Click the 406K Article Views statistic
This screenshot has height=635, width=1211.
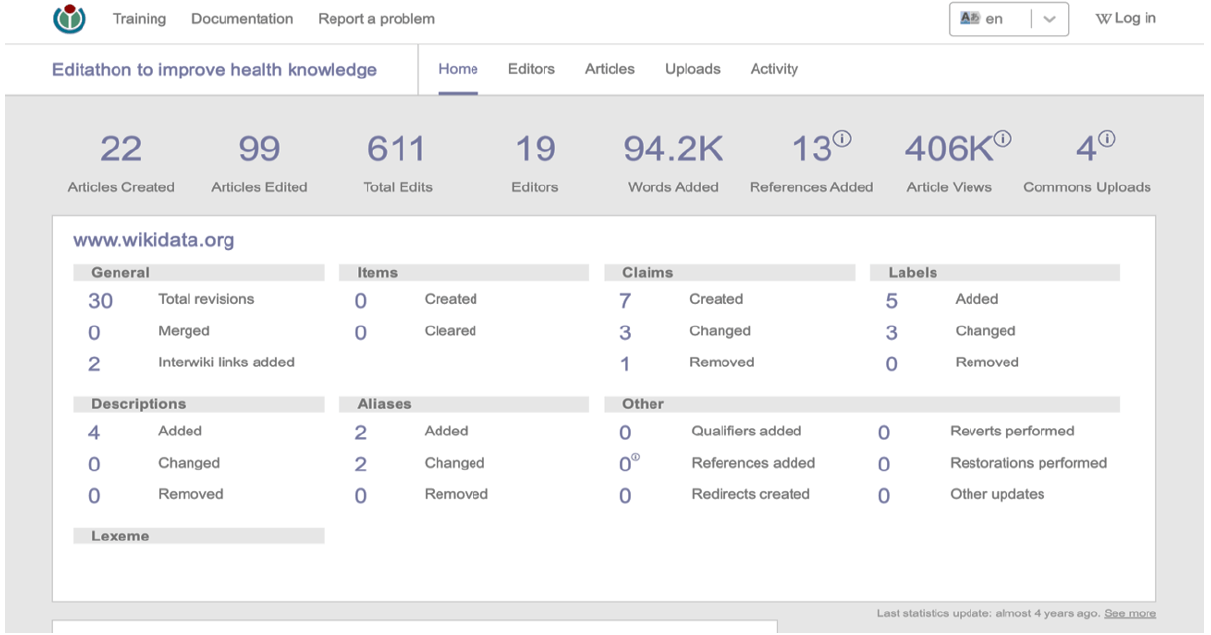pyautogui.click(x=950, y=150)
